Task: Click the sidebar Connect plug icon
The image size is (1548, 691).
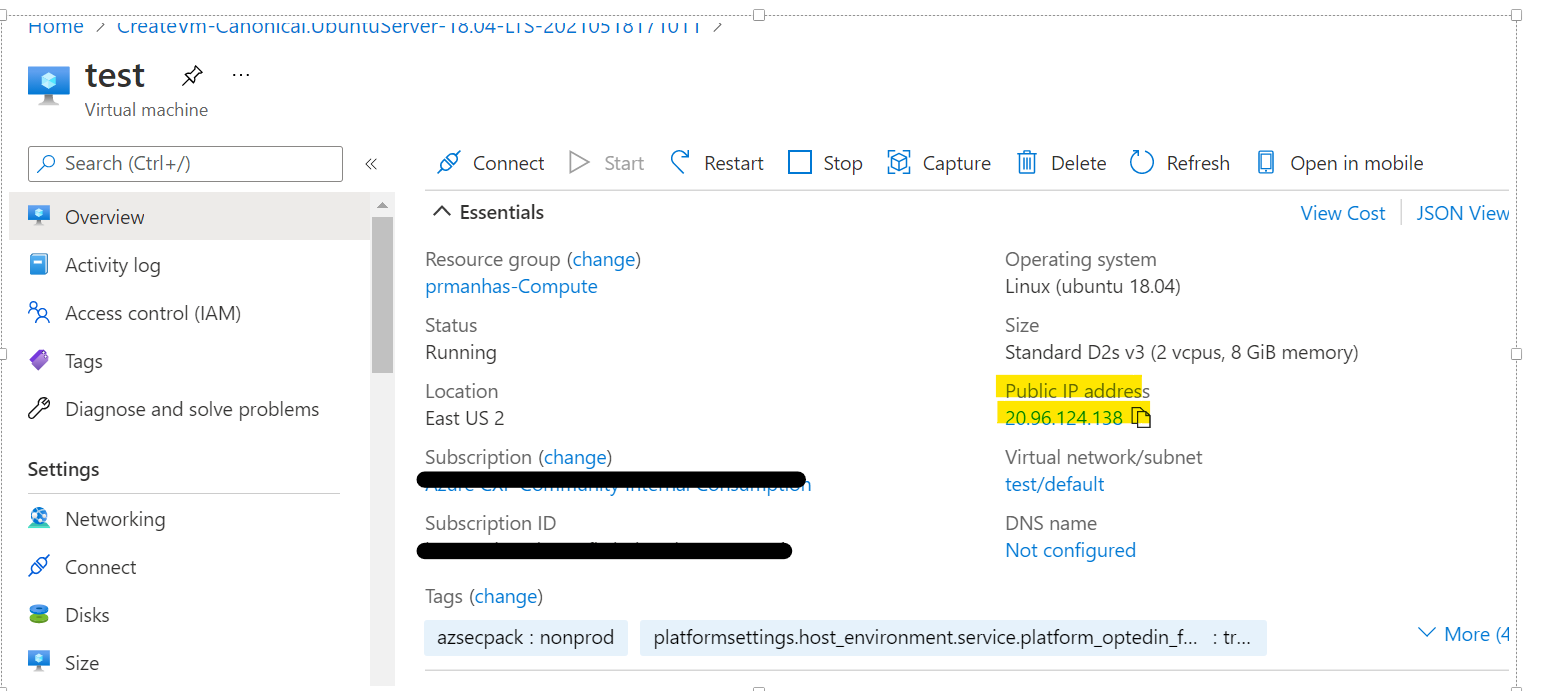Action: [x=39, y=567]
